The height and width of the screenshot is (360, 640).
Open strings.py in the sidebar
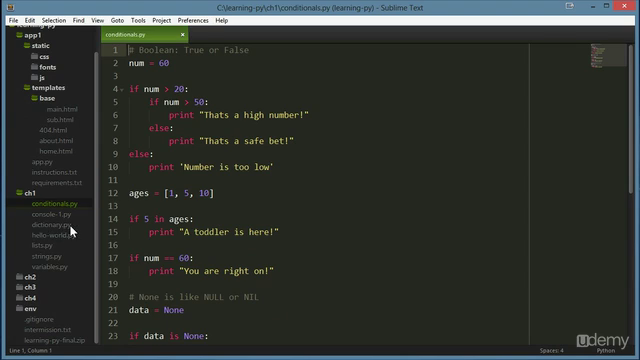pos(47,256)
